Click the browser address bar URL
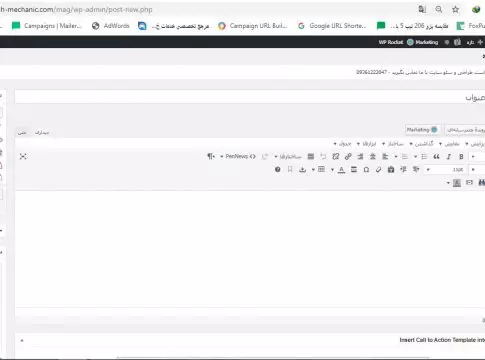This screenshot has height=360, width=485. tap(77, 9)
